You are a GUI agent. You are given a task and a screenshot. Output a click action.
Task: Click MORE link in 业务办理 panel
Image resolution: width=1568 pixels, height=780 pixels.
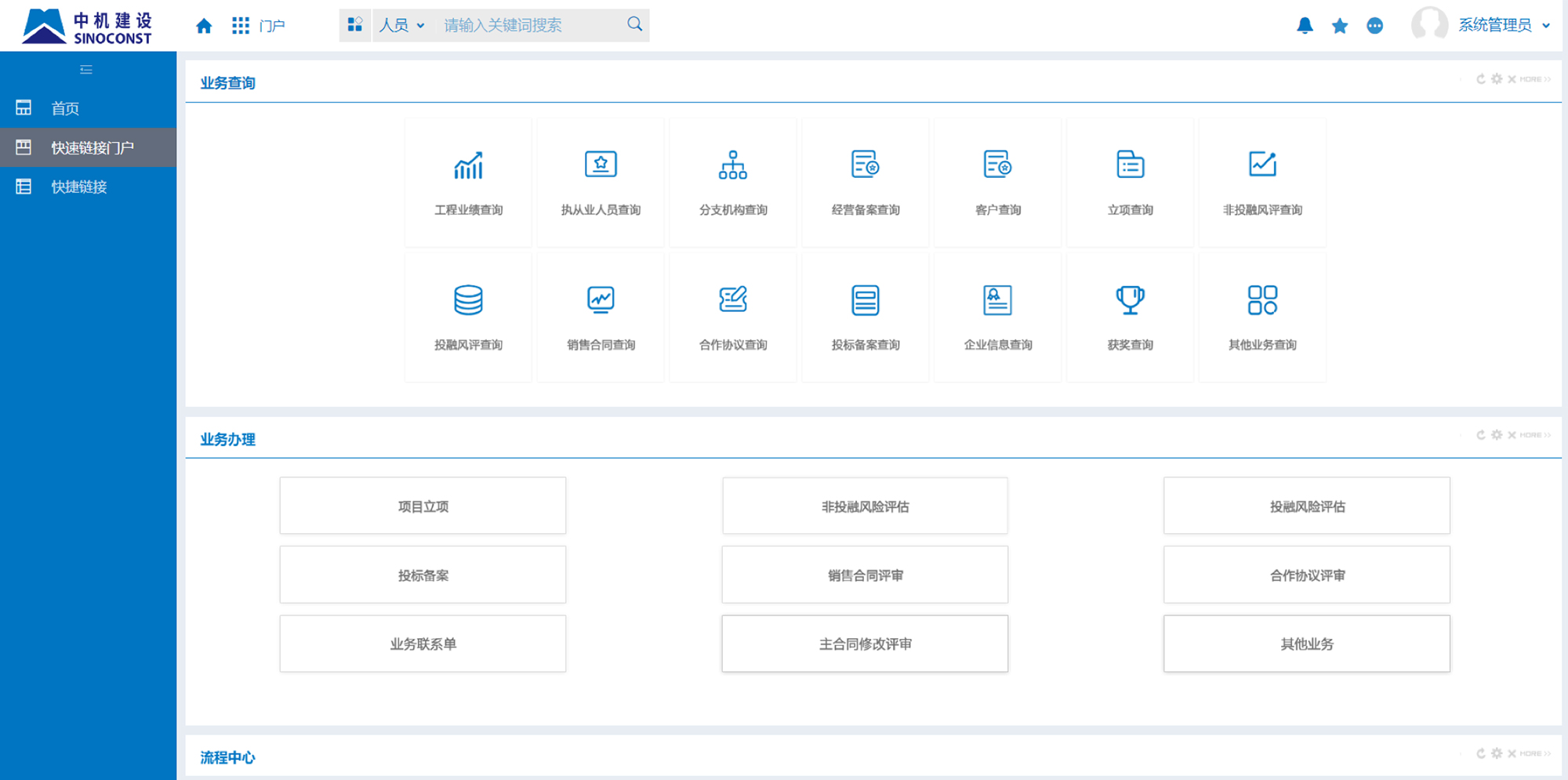tap(1535, 435)
